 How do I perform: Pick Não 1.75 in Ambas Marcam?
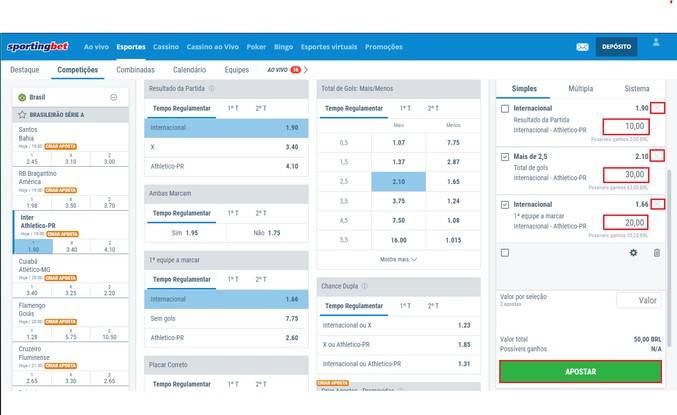point(267,233)
